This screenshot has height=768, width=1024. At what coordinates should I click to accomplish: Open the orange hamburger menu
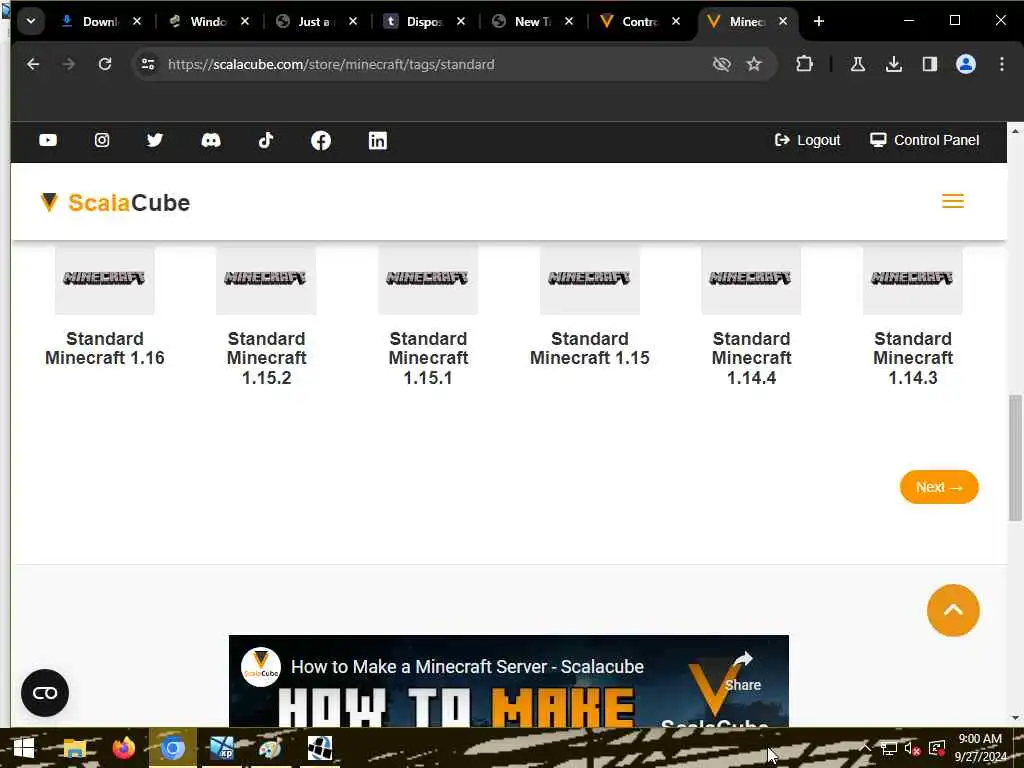(953, 201)
